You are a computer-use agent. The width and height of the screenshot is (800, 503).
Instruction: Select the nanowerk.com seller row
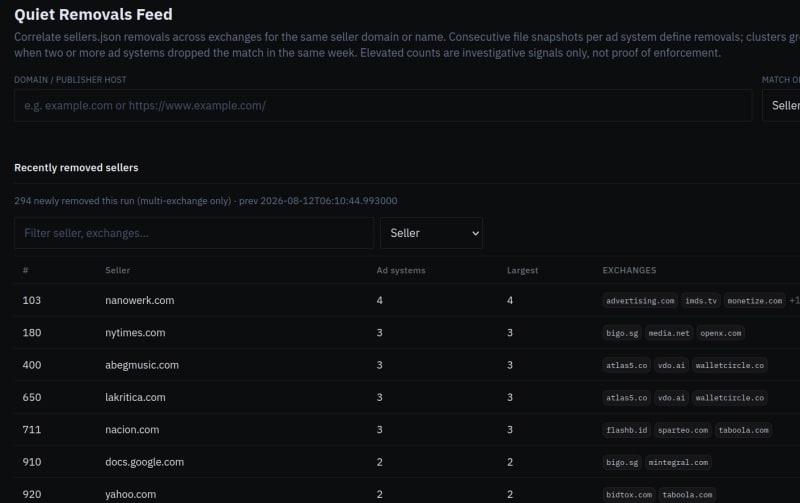407,300
